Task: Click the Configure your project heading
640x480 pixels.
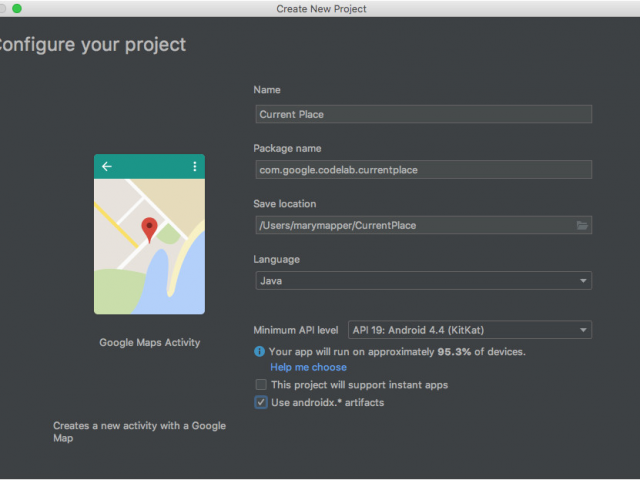Action: [x=93, y=44]
